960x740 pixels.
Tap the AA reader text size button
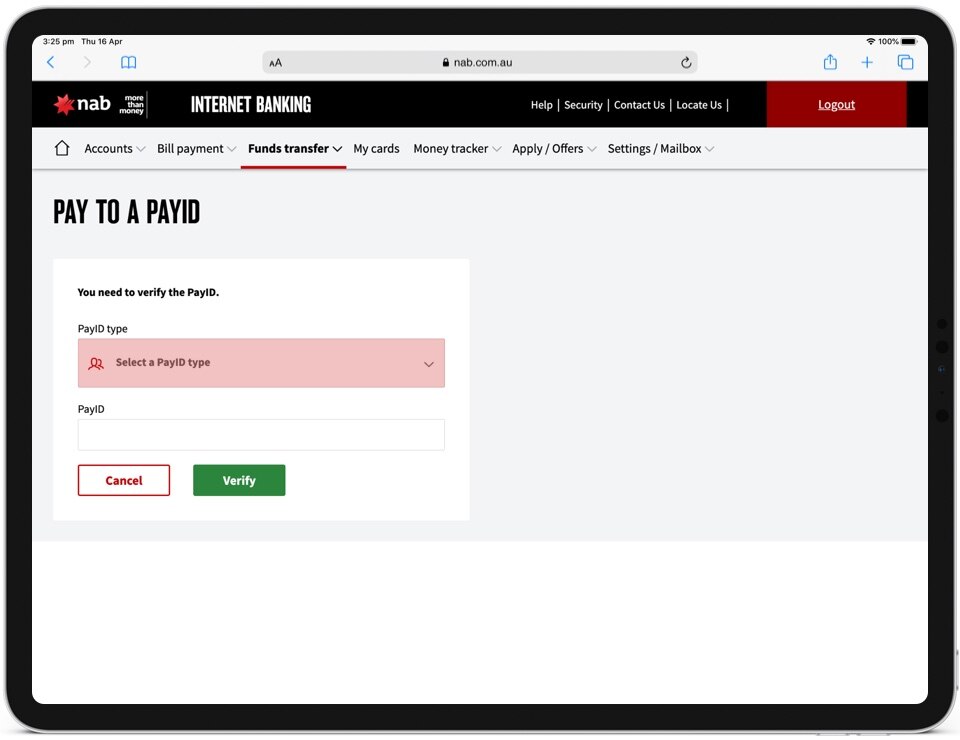point(276,62)
